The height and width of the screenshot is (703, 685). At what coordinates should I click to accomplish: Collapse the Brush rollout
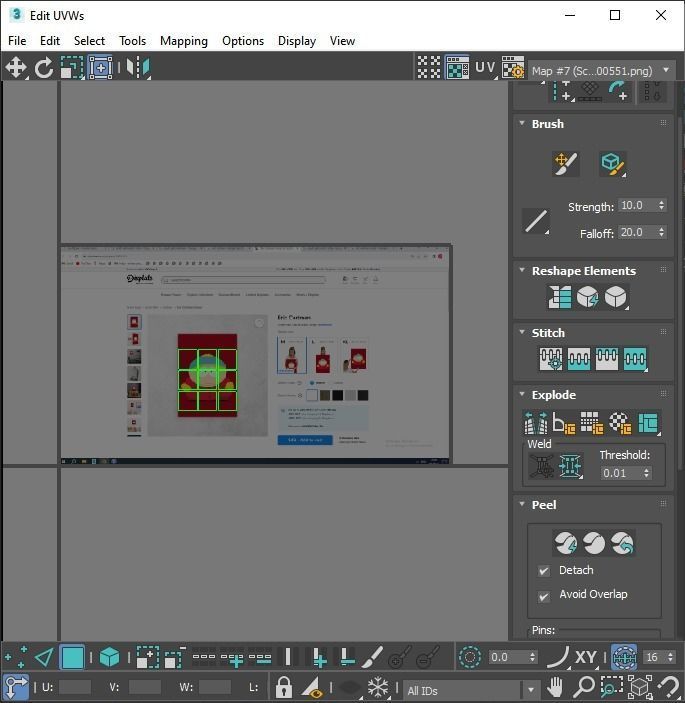pos(522,123)
